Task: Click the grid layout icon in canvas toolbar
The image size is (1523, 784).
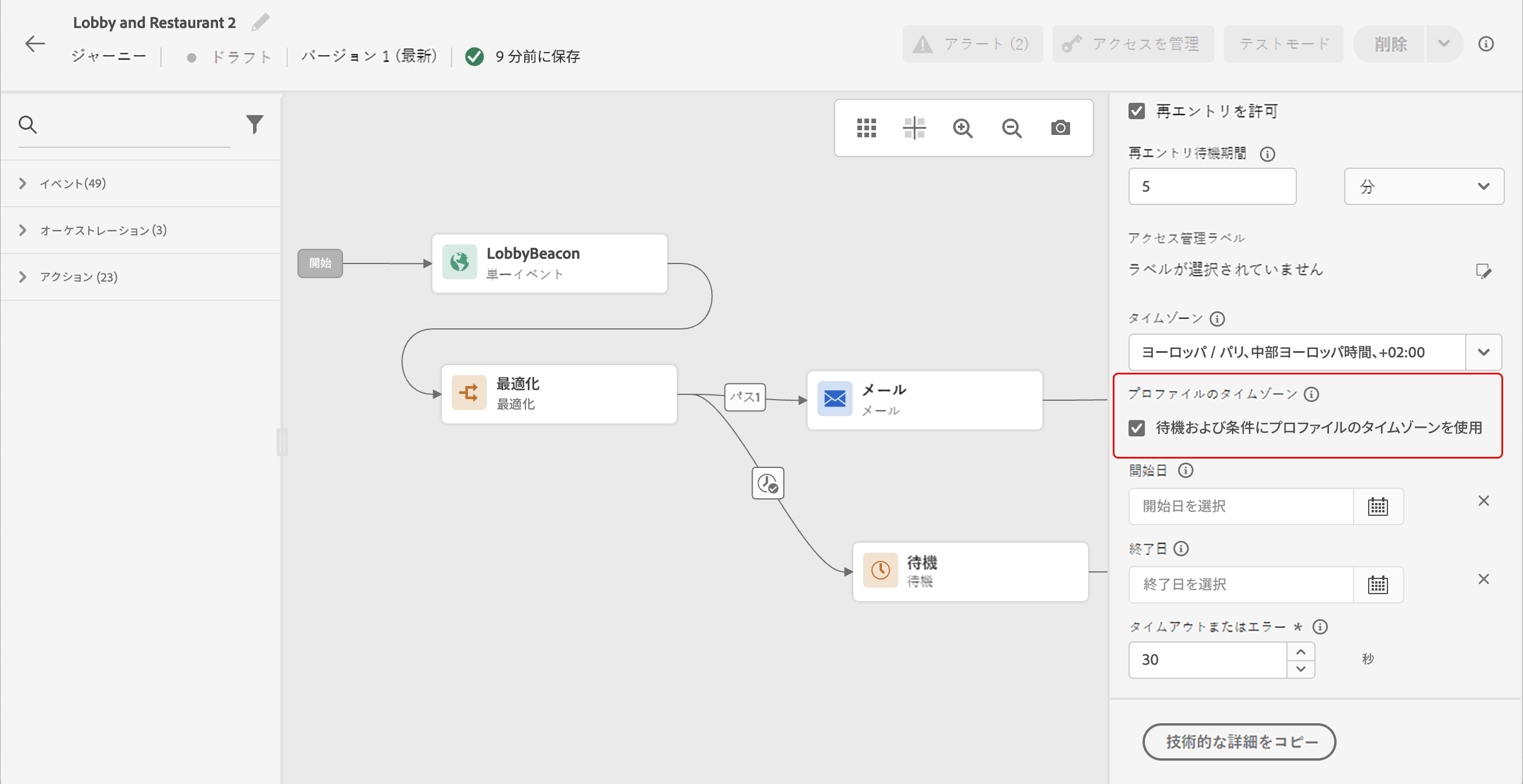Action: 866,127
